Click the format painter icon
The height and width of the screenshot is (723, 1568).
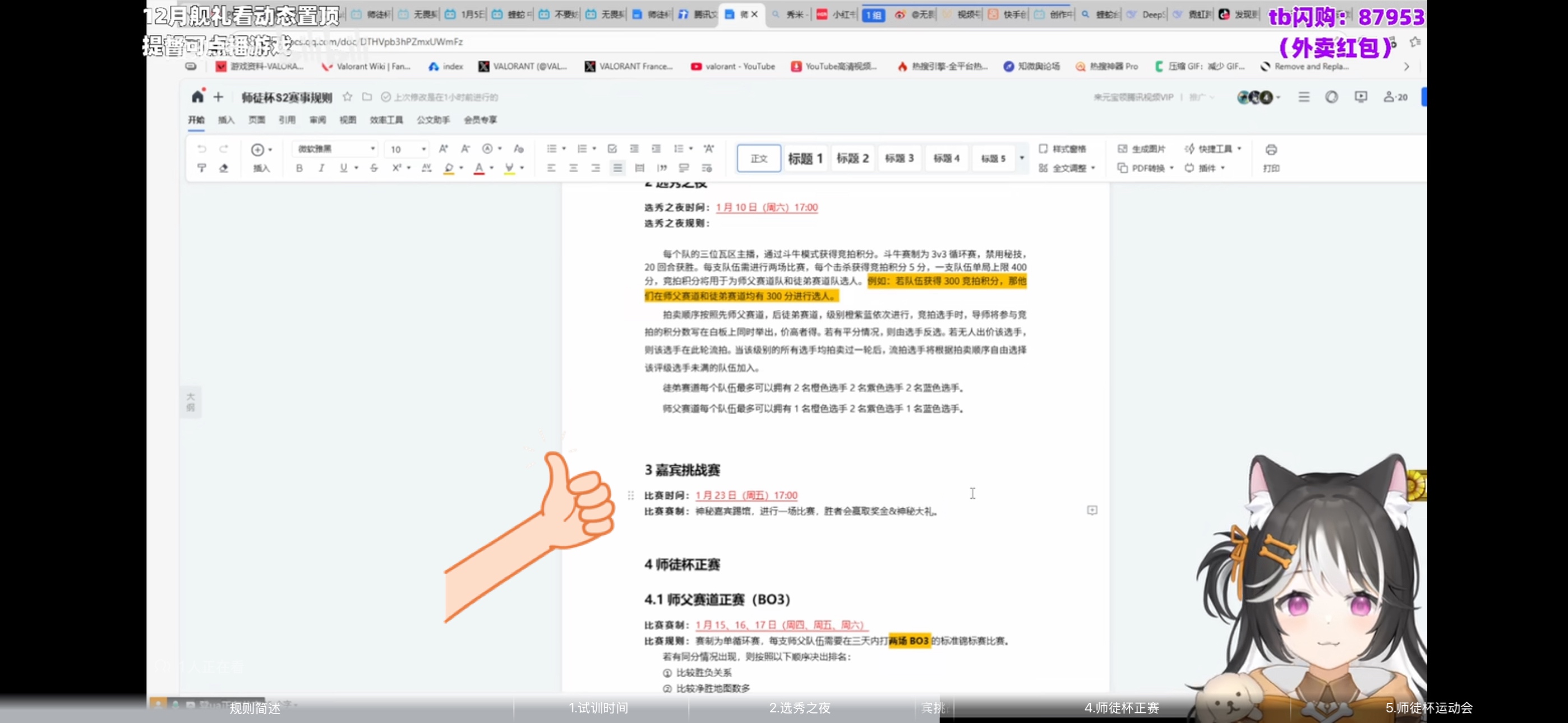point(201,168)
